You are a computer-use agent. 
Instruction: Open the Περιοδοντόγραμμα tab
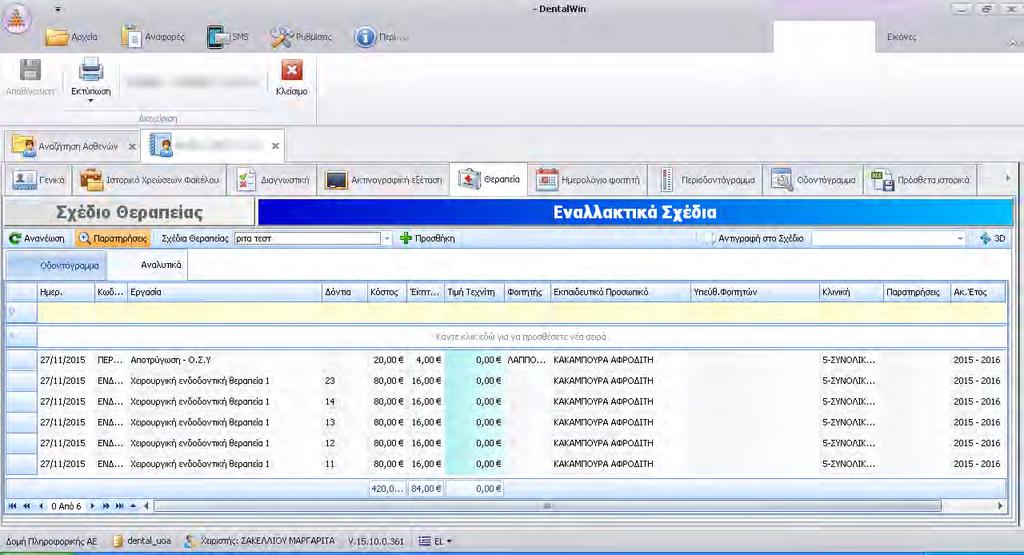coord(707,180)
